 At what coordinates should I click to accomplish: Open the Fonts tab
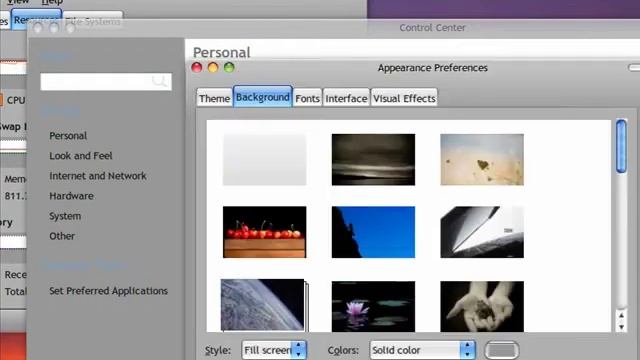[x=307, y=98]
